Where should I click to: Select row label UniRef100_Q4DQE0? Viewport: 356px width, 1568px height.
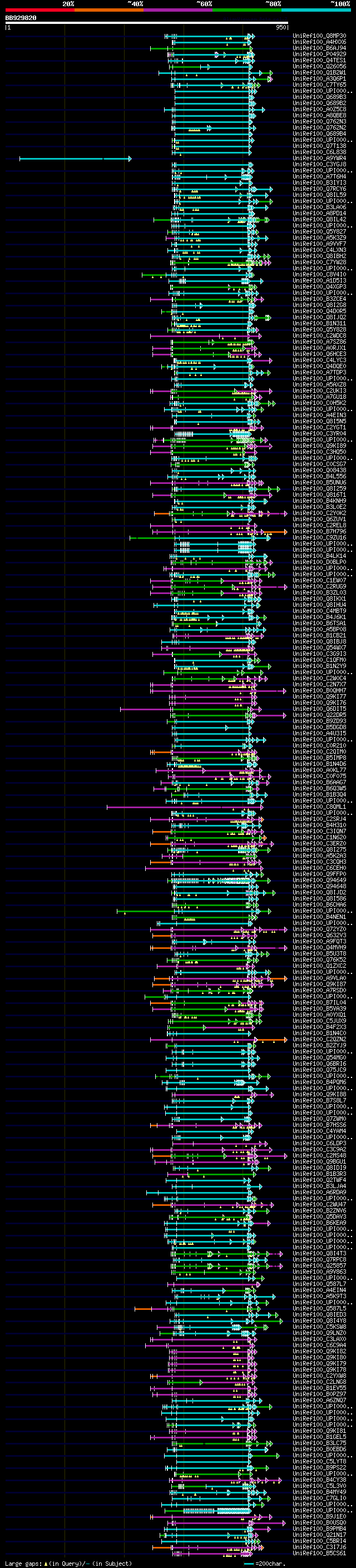click(319, 367)
